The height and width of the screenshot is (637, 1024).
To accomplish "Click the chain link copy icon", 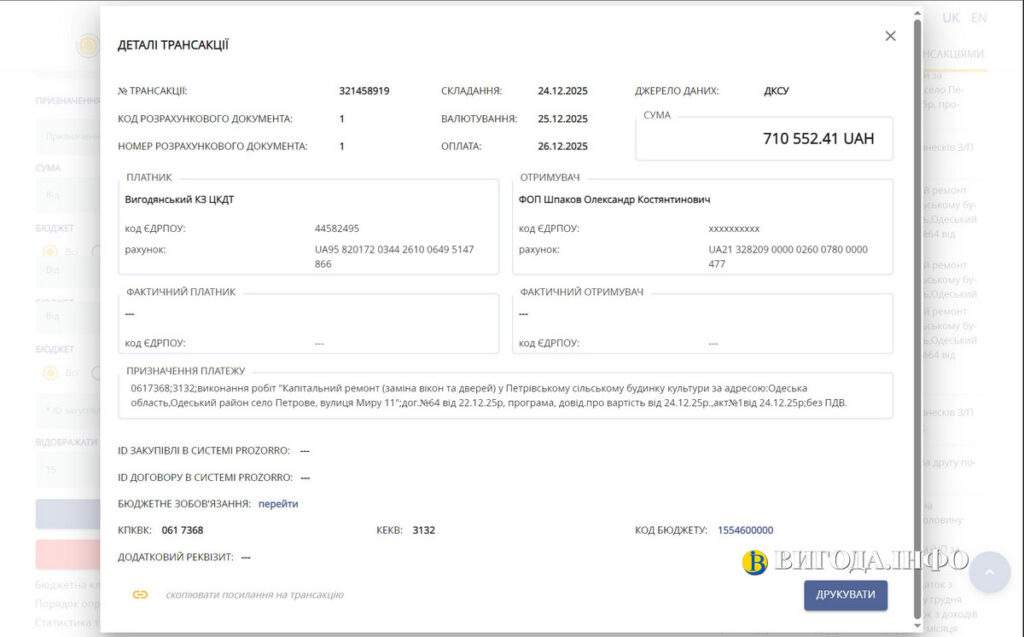I will pos(140,594).
